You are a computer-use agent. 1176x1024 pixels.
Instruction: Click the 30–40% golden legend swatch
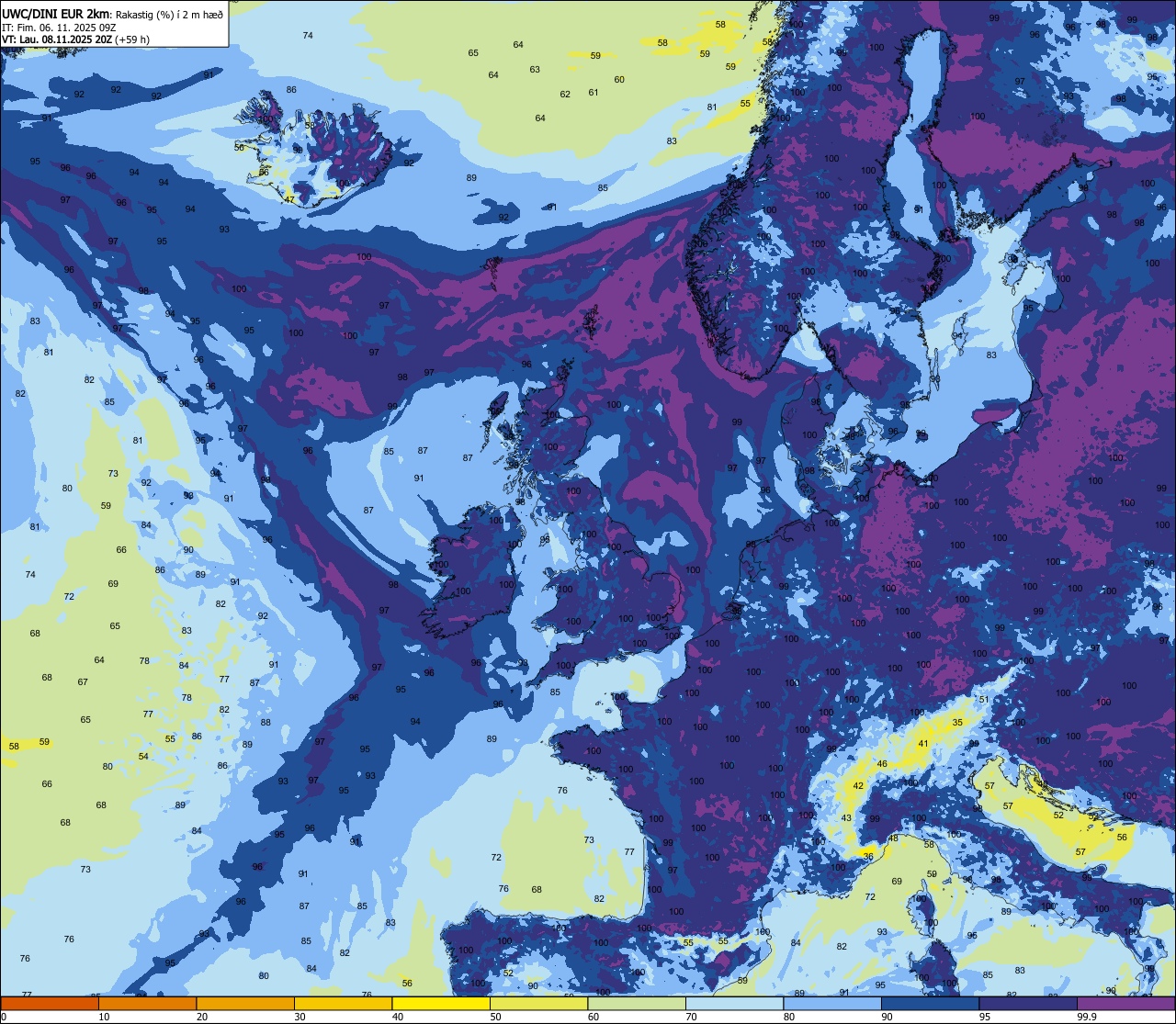(x=343, y=1003)
